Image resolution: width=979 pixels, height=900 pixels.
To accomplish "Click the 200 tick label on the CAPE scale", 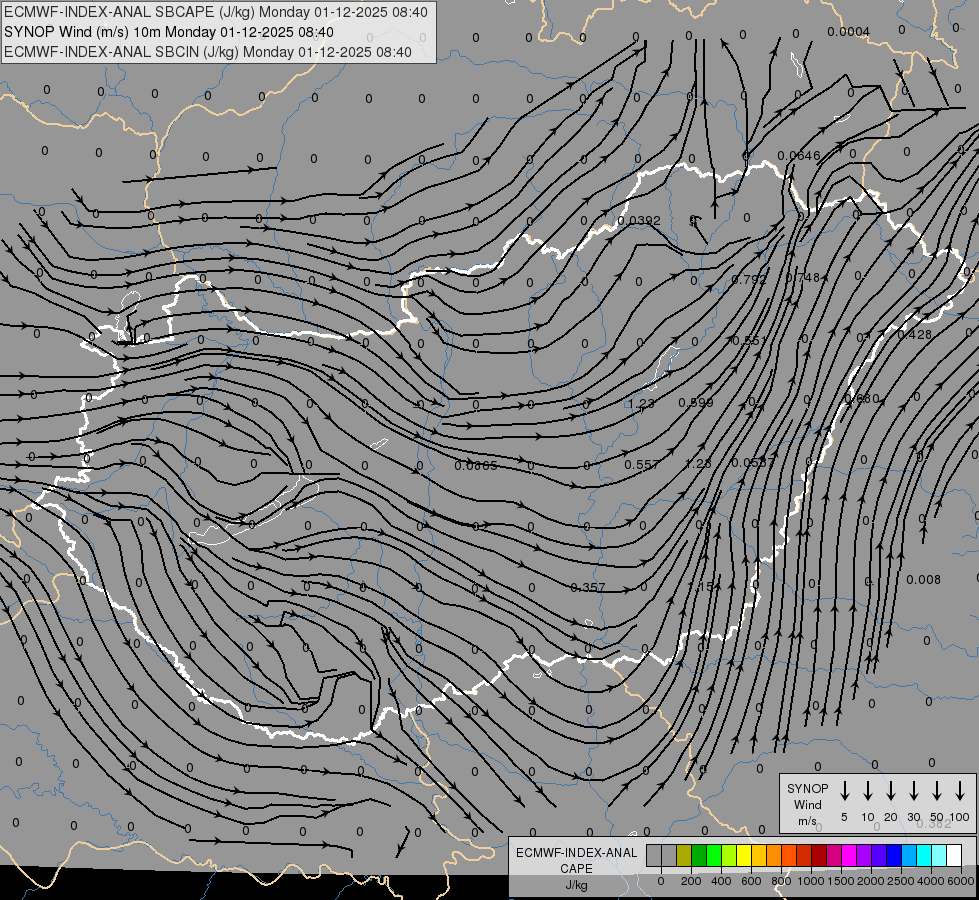I will (691, 881).
